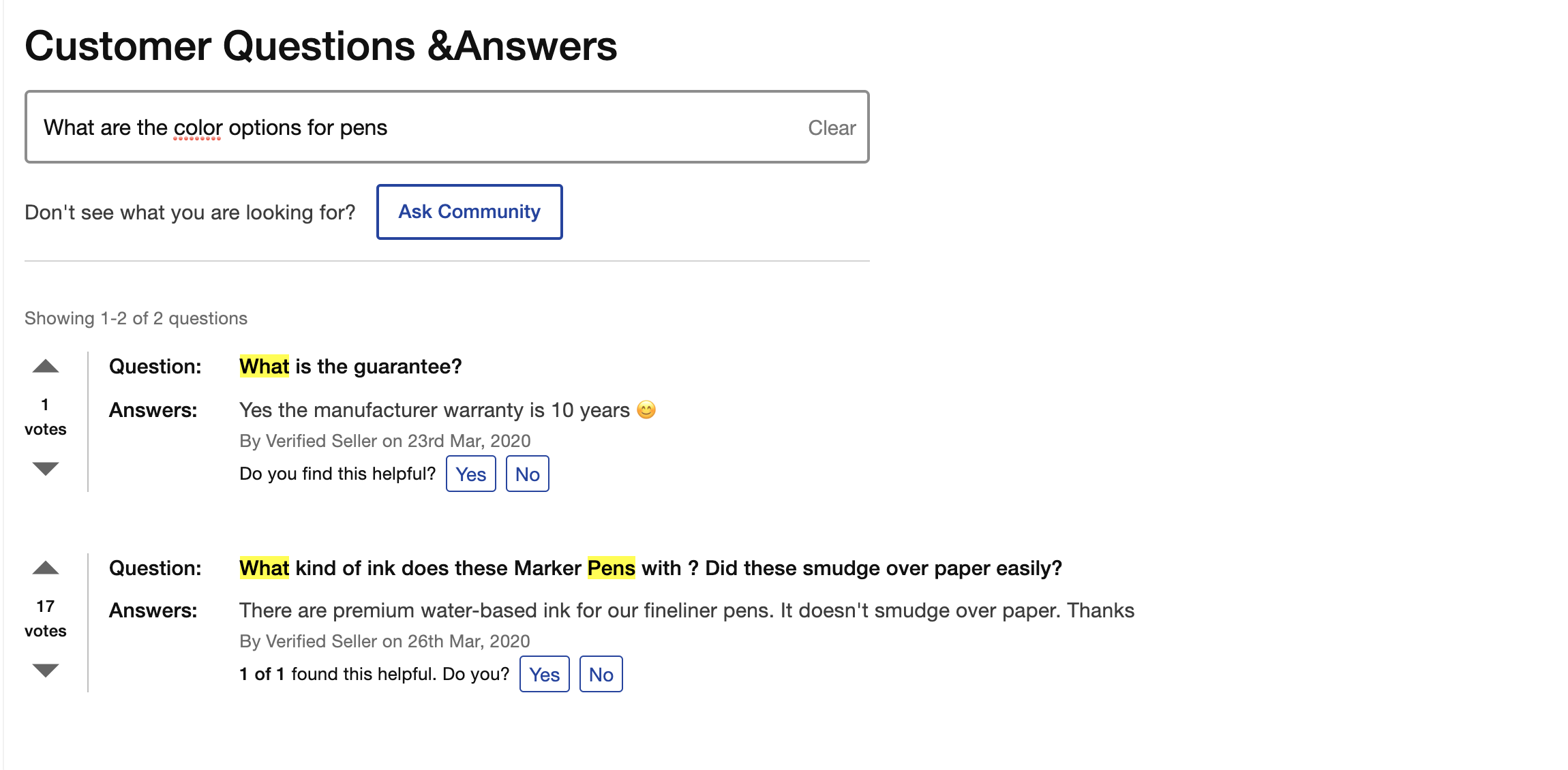Click the "1 votes" count
The height and width of the screenshot is (770, 1568).
(46, 416)
